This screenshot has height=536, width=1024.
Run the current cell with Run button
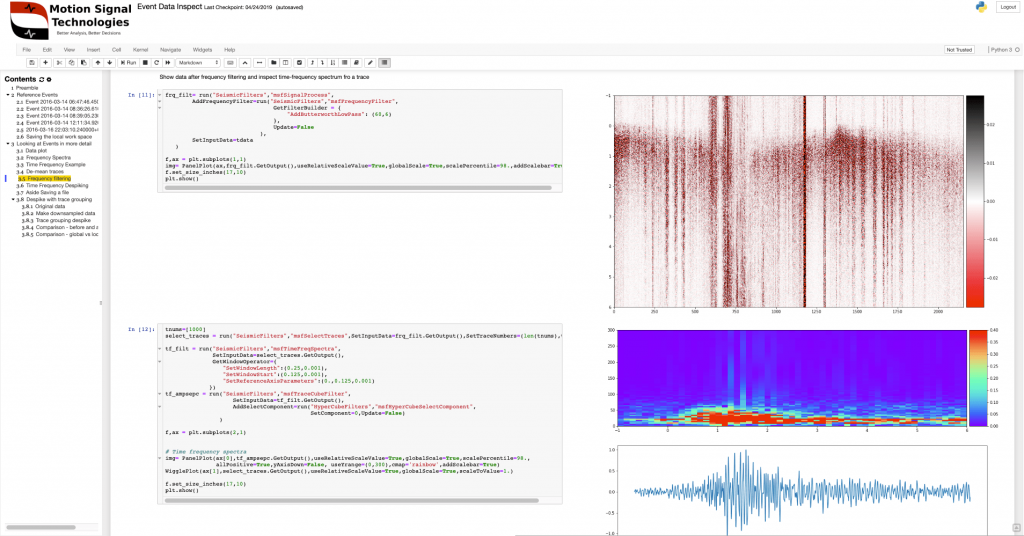click(x=128, y=63)
